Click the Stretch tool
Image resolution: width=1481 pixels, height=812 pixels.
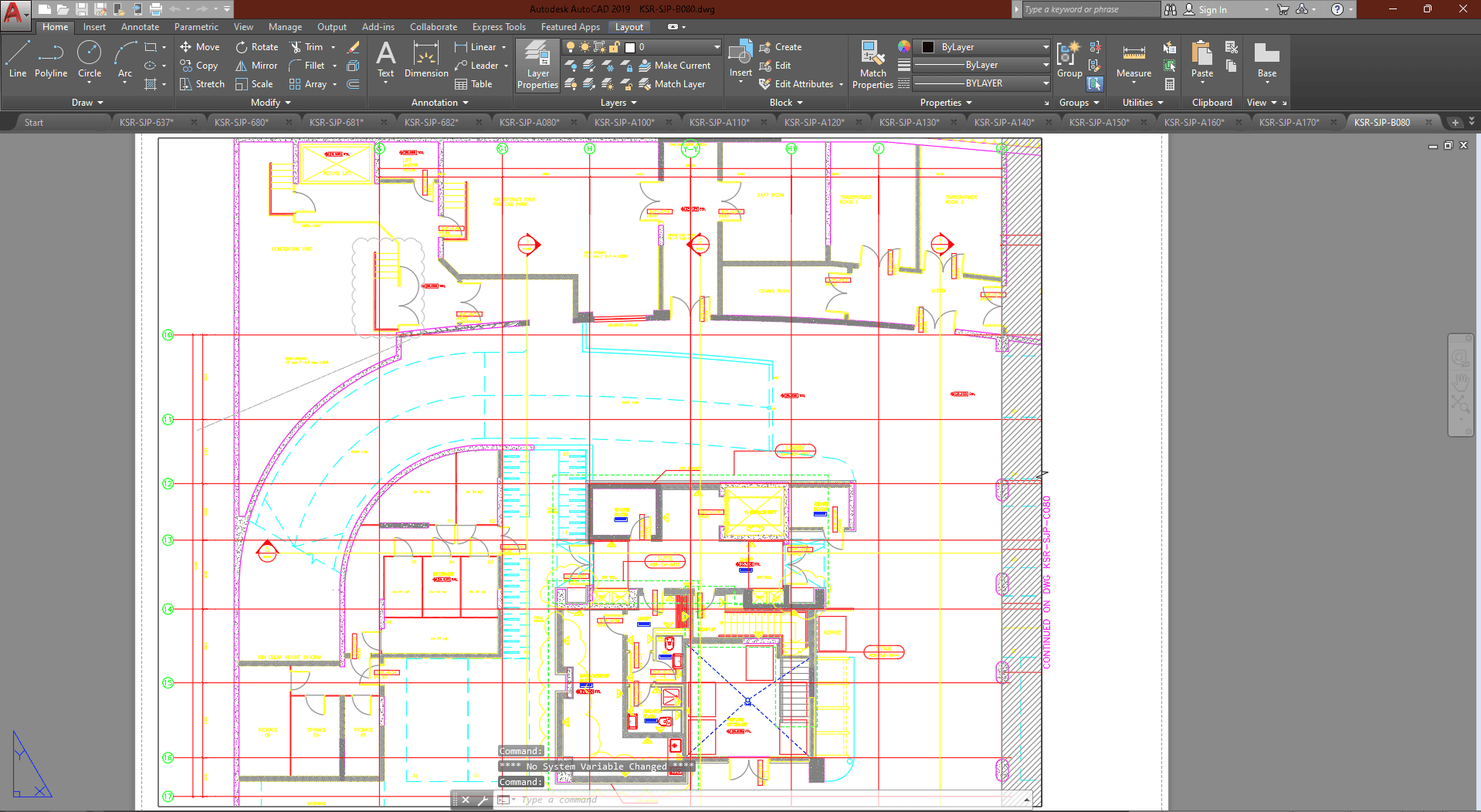(202, 84)
